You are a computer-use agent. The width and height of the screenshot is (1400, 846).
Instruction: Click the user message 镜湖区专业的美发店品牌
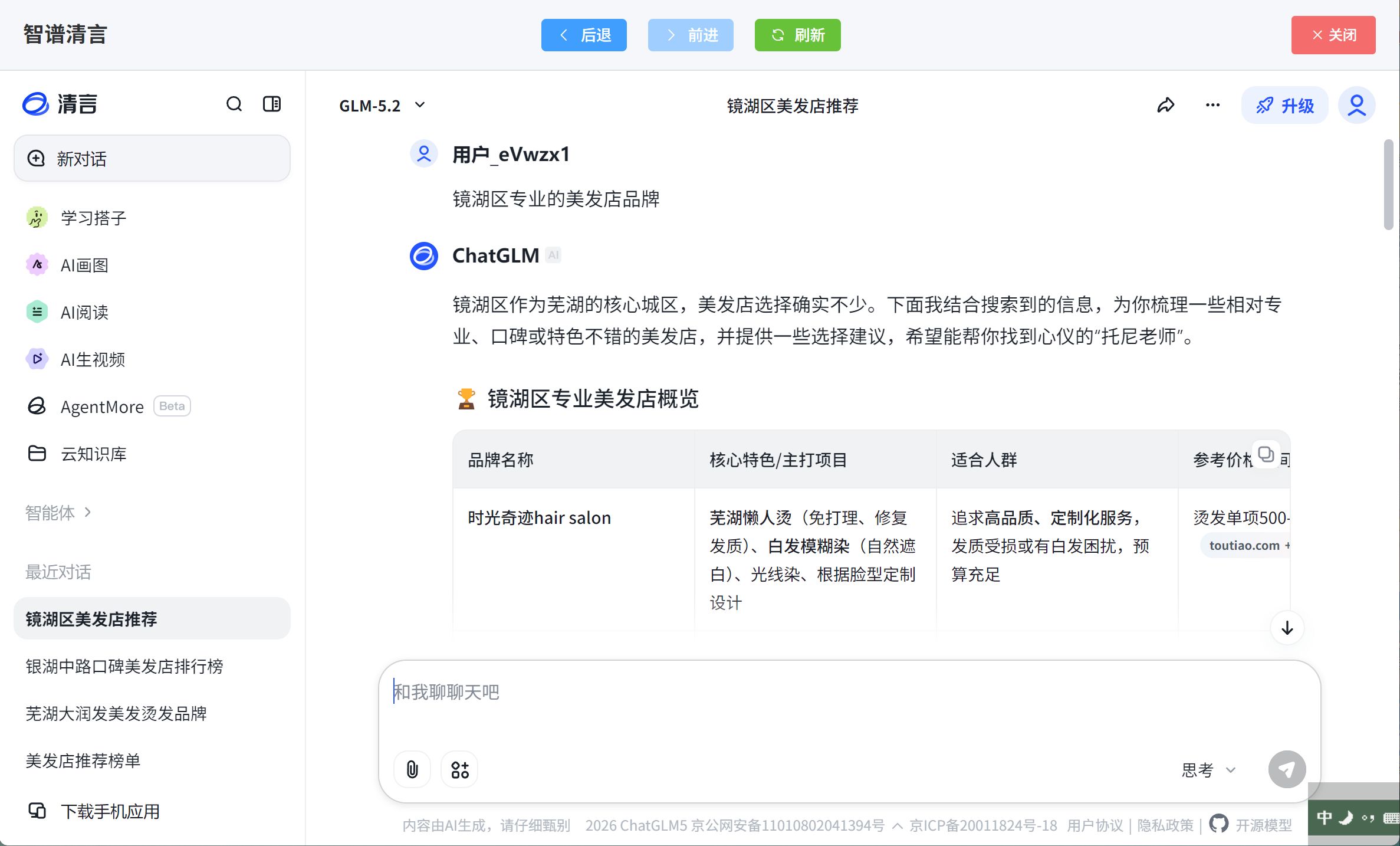pyautogui.click(x=556, y=199)
